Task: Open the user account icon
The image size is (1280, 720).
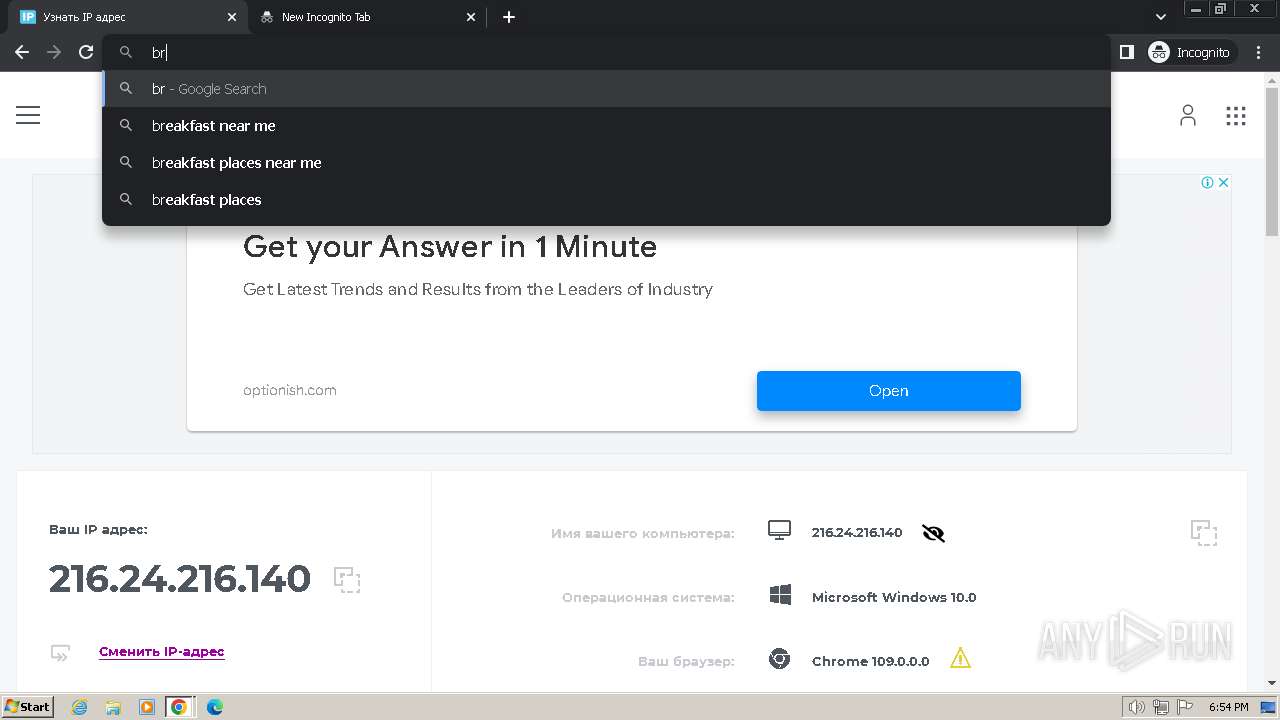Action: [1188, 115]
